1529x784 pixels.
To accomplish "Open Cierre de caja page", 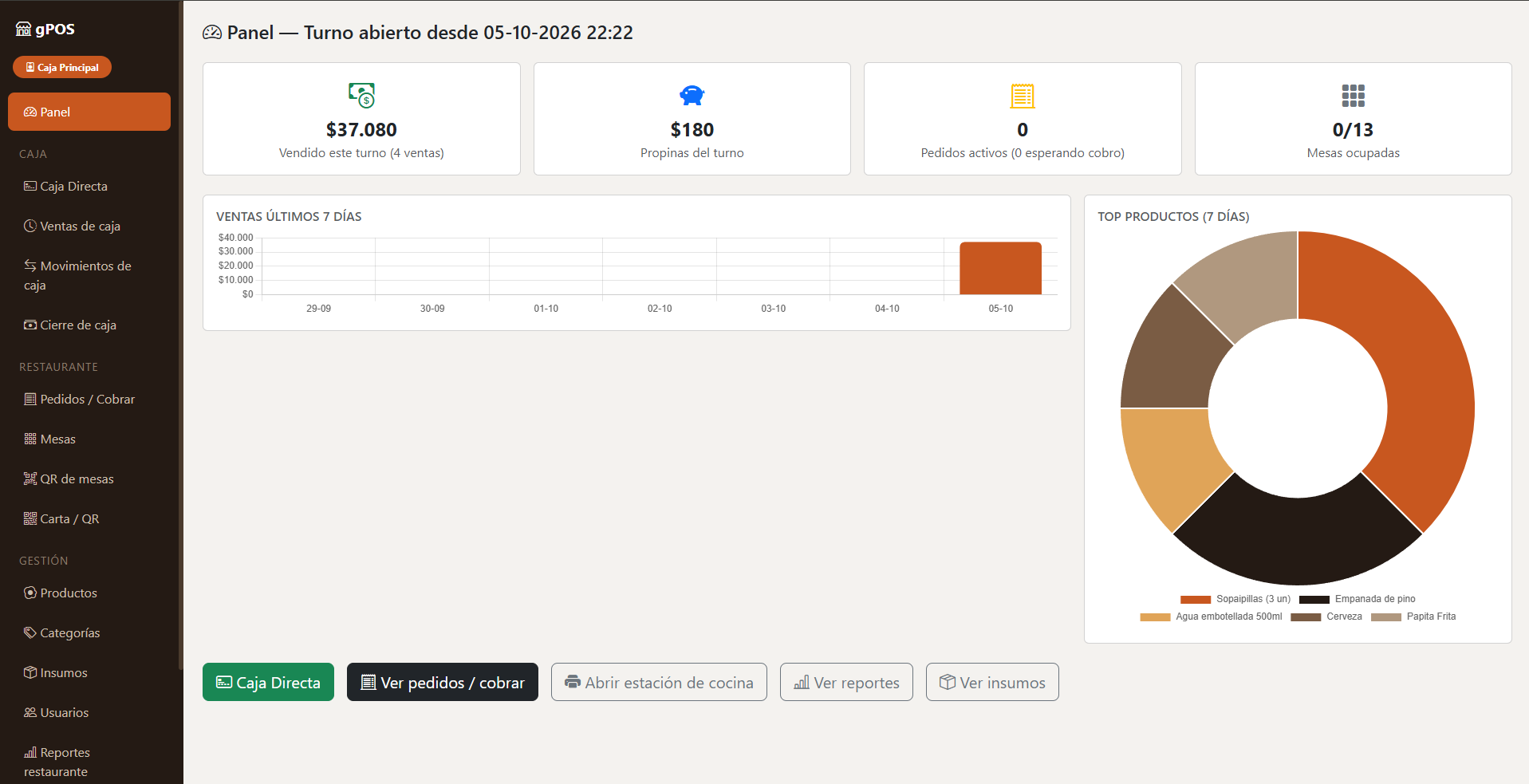I will pos(89,325).
